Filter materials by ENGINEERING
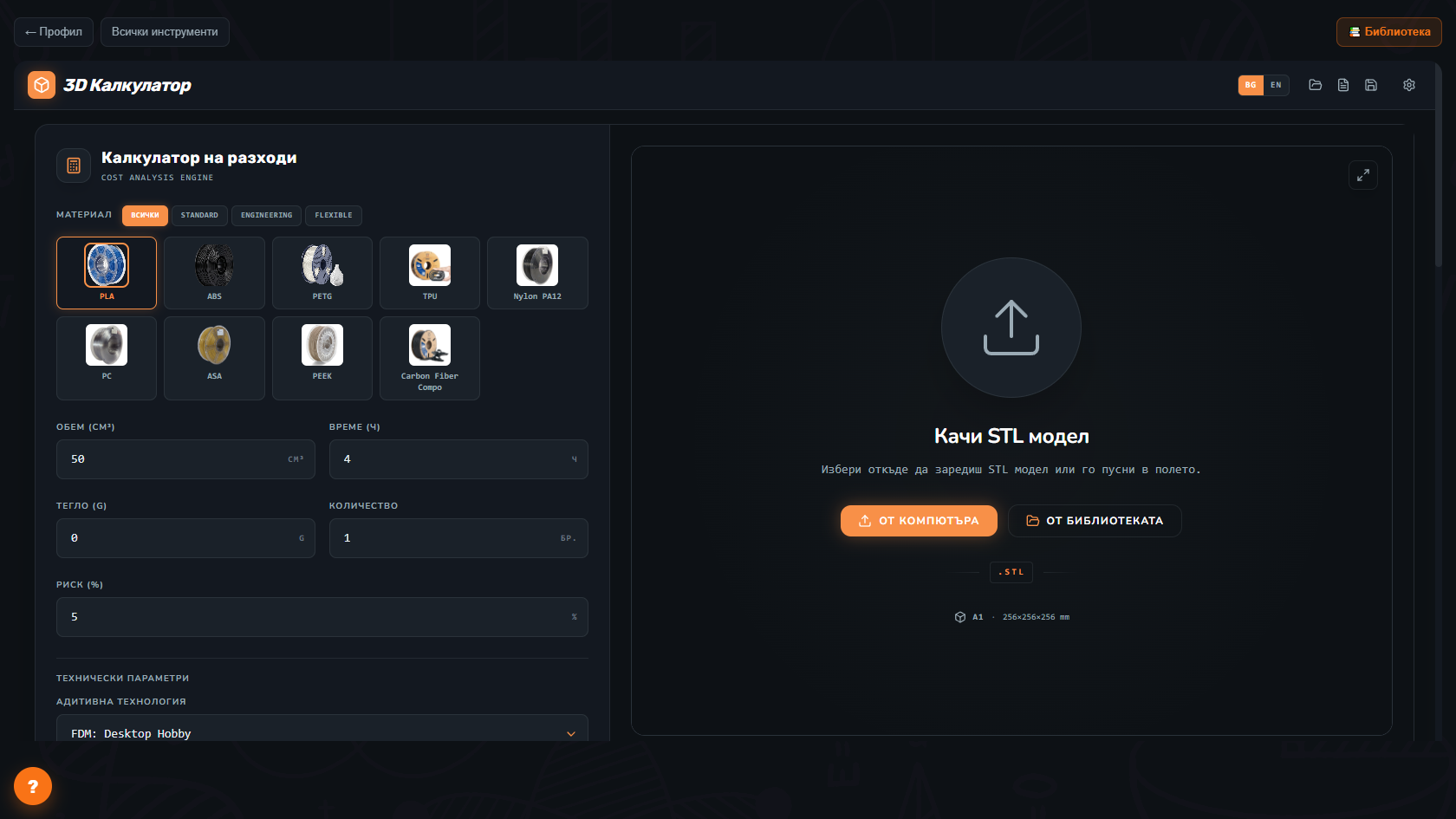The width and height of the screenshot is (1456, 819). coord(267,215)
